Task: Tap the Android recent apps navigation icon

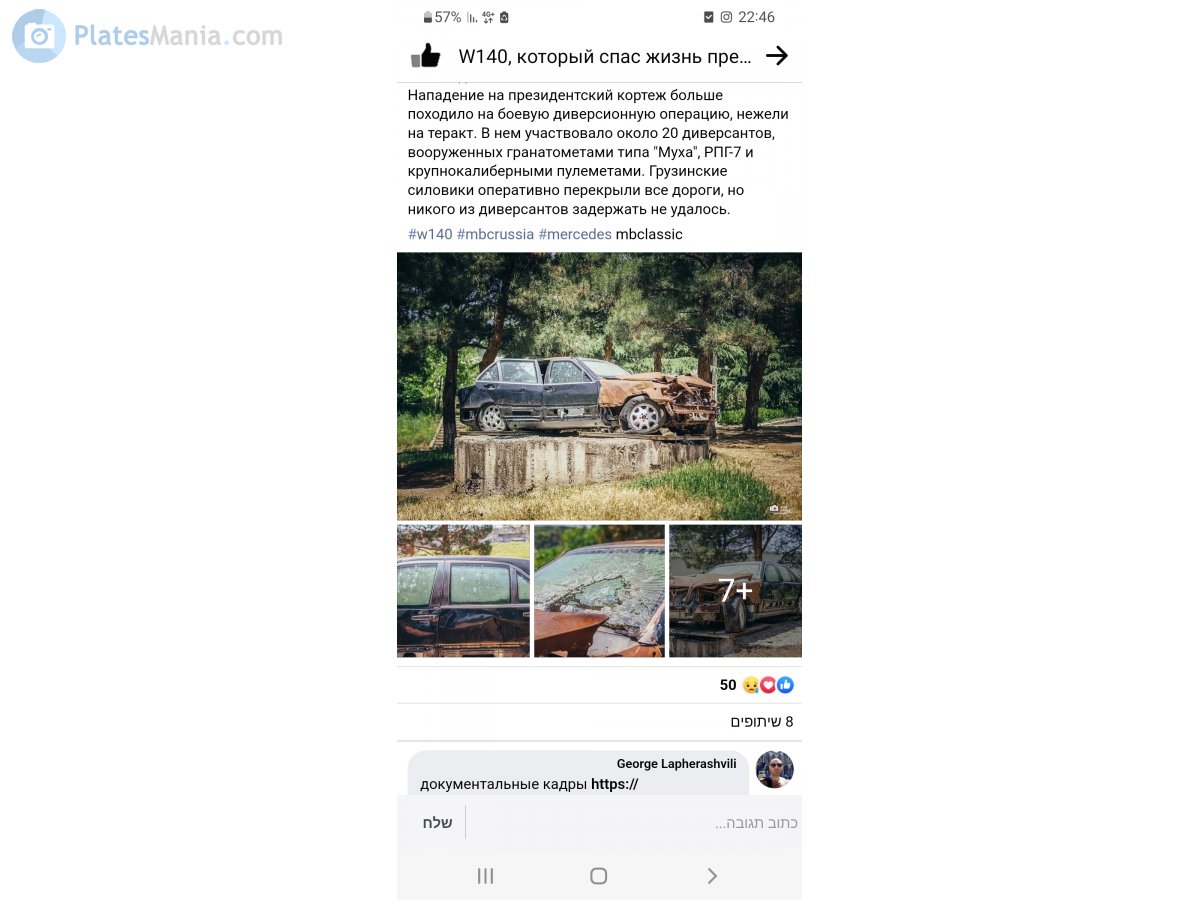Action: (486, 876)
